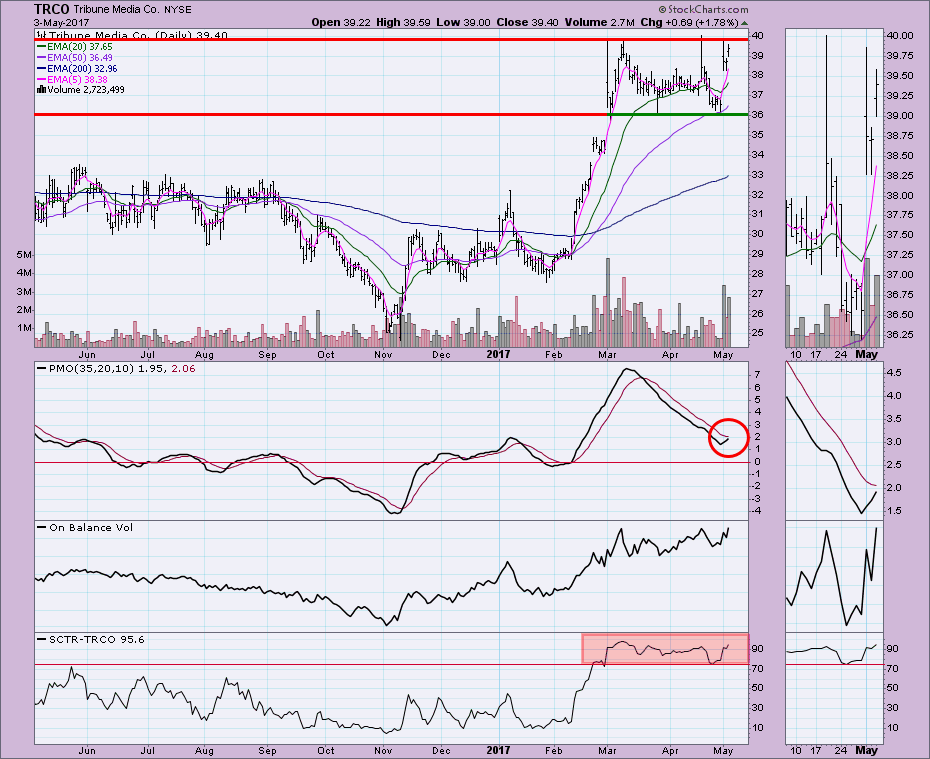Image resolution: width=930 pixels, height=759 pixels.
Task: Click the volume bars icon in legend
Action: [41, 89]
